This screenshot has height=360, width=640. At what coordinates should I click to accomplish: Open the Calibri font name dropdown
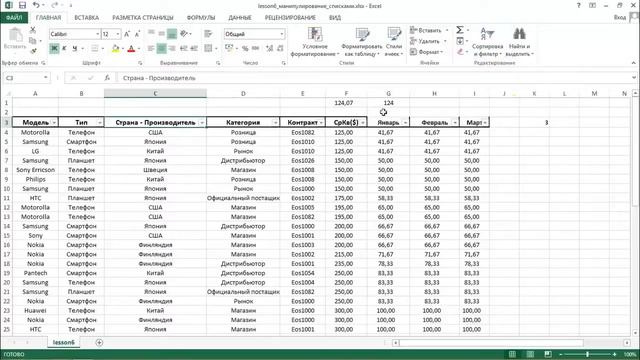click(98, 34)
